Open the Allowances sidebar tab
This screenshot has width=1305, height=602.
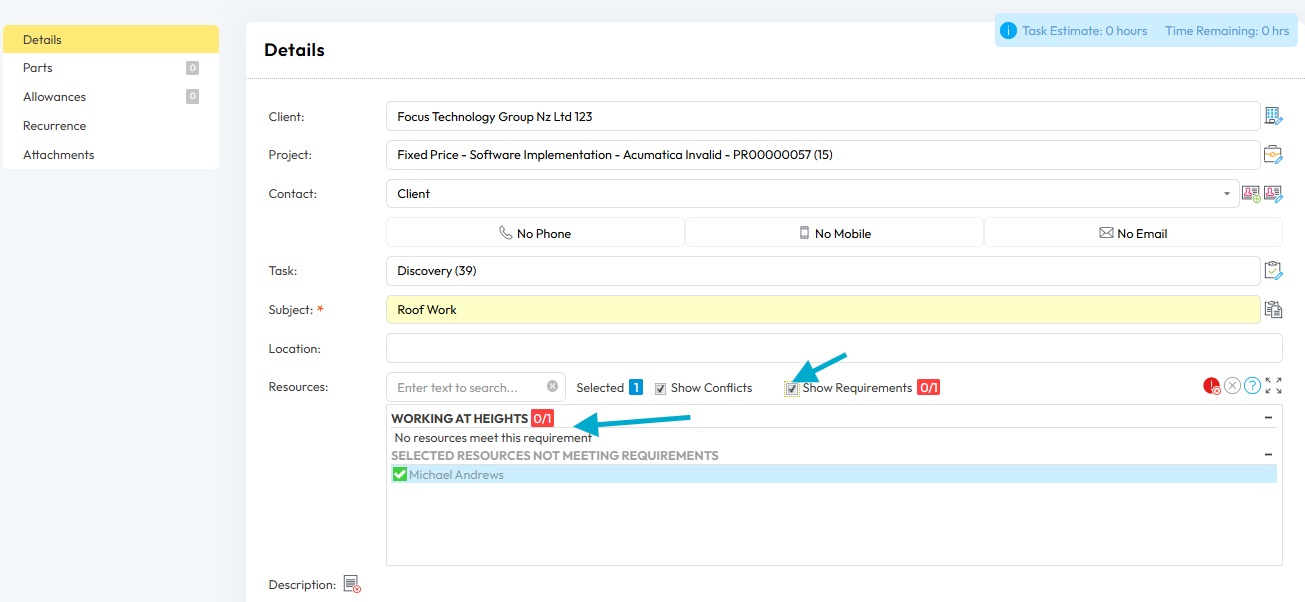pos(111,97)
